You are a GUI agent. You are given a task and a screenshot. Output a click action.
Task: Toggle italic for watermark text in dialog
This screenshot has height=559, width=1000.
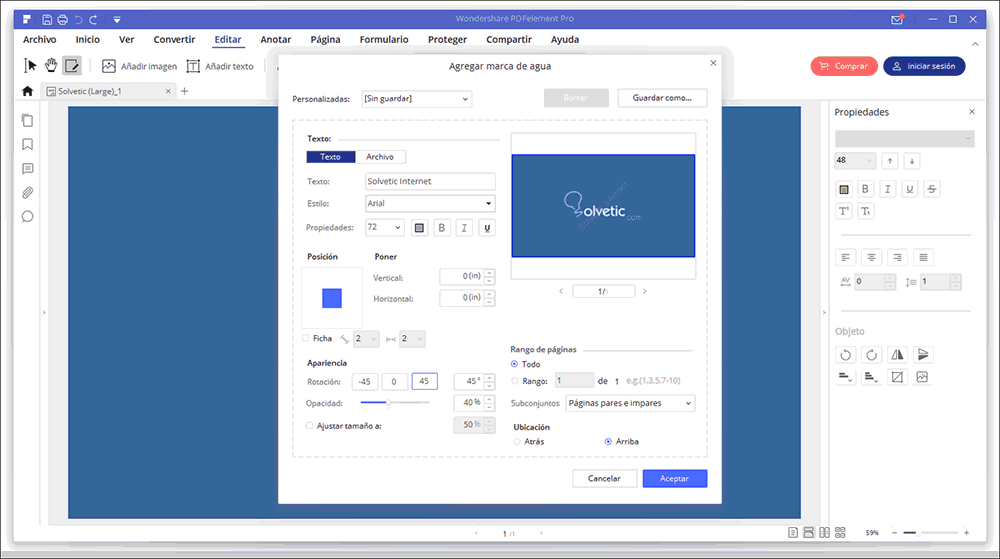click(x=464, y=228)
